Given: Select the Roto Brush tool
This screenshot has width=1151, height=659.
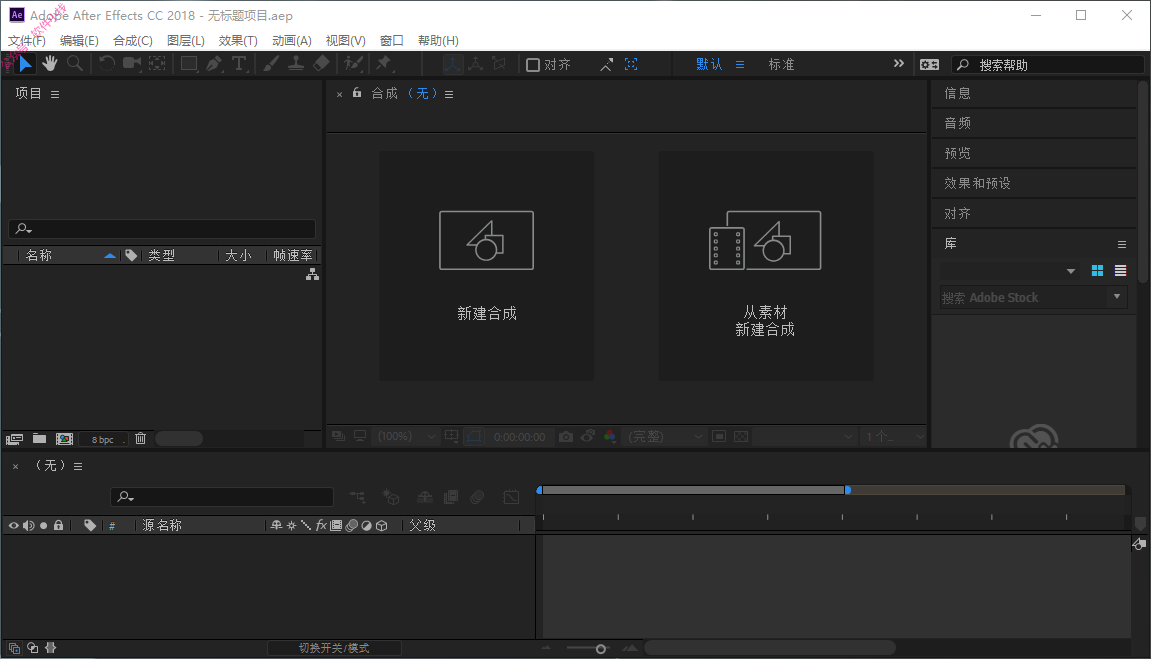Looking at the screenshot, I should [353, 64].
